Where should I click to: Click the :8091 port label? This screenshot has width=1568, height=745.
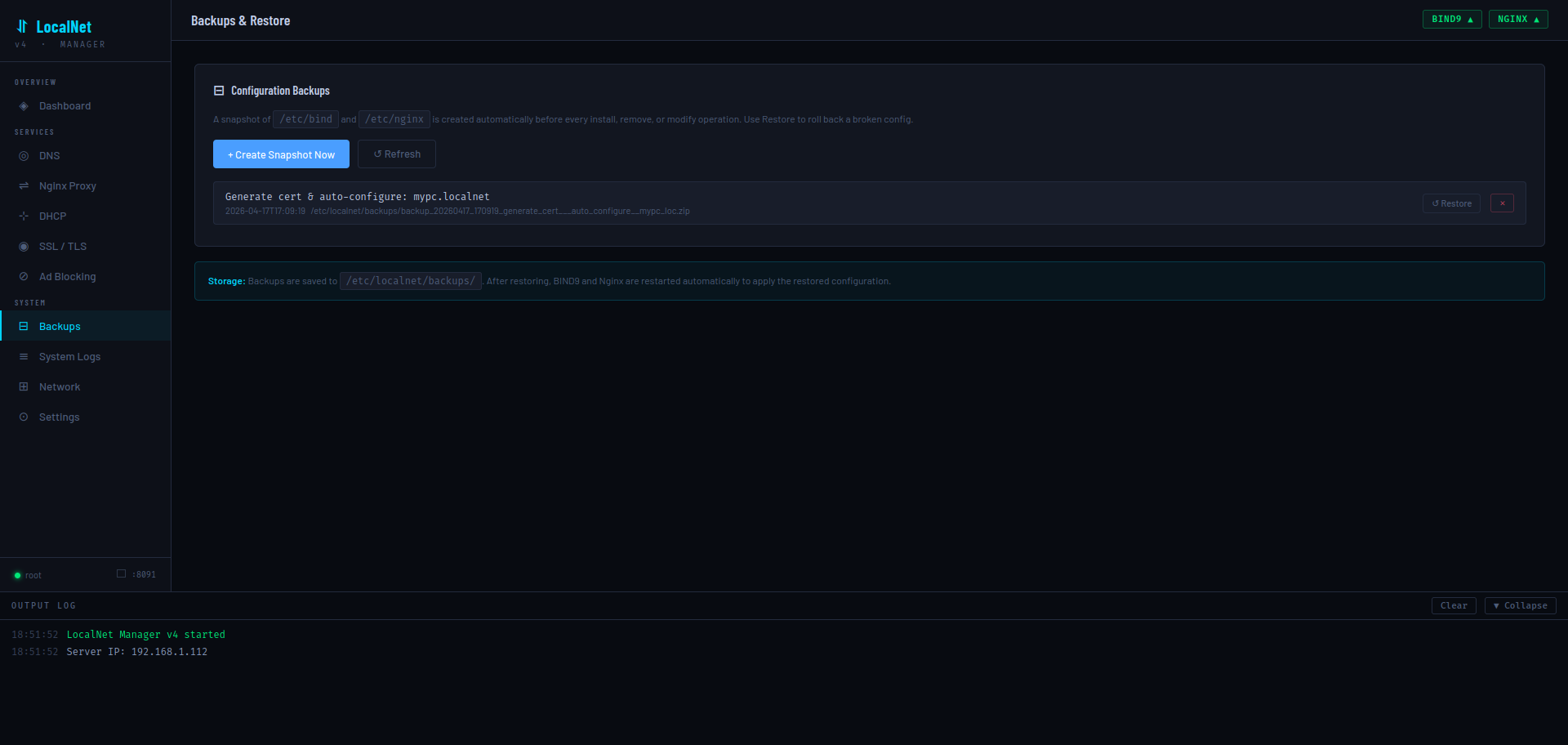click(x=144, y=575)
